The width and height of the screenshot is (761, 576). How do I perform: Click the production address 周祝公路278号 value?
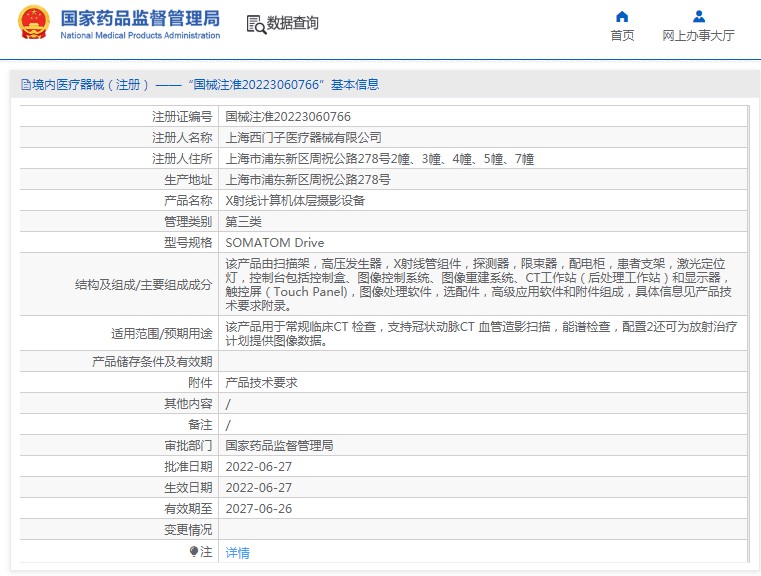coord(308,180)
